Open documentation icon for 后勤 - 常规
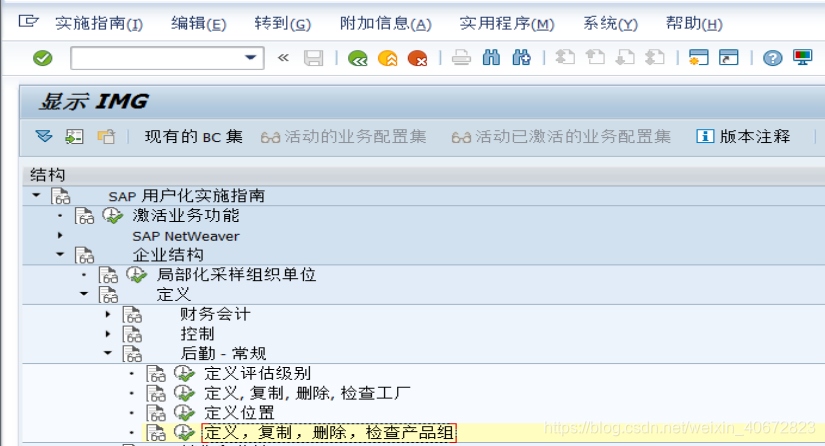The width and height of the screenshot is (825, 446). pos(132,353)
